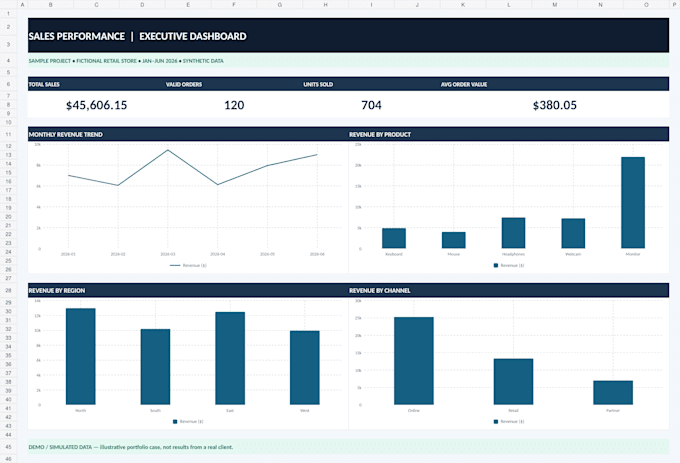The image size is (680, 463).
Task: Click the 2026-06 endpoint of the revenue line
Action: [x=317, y=154]
